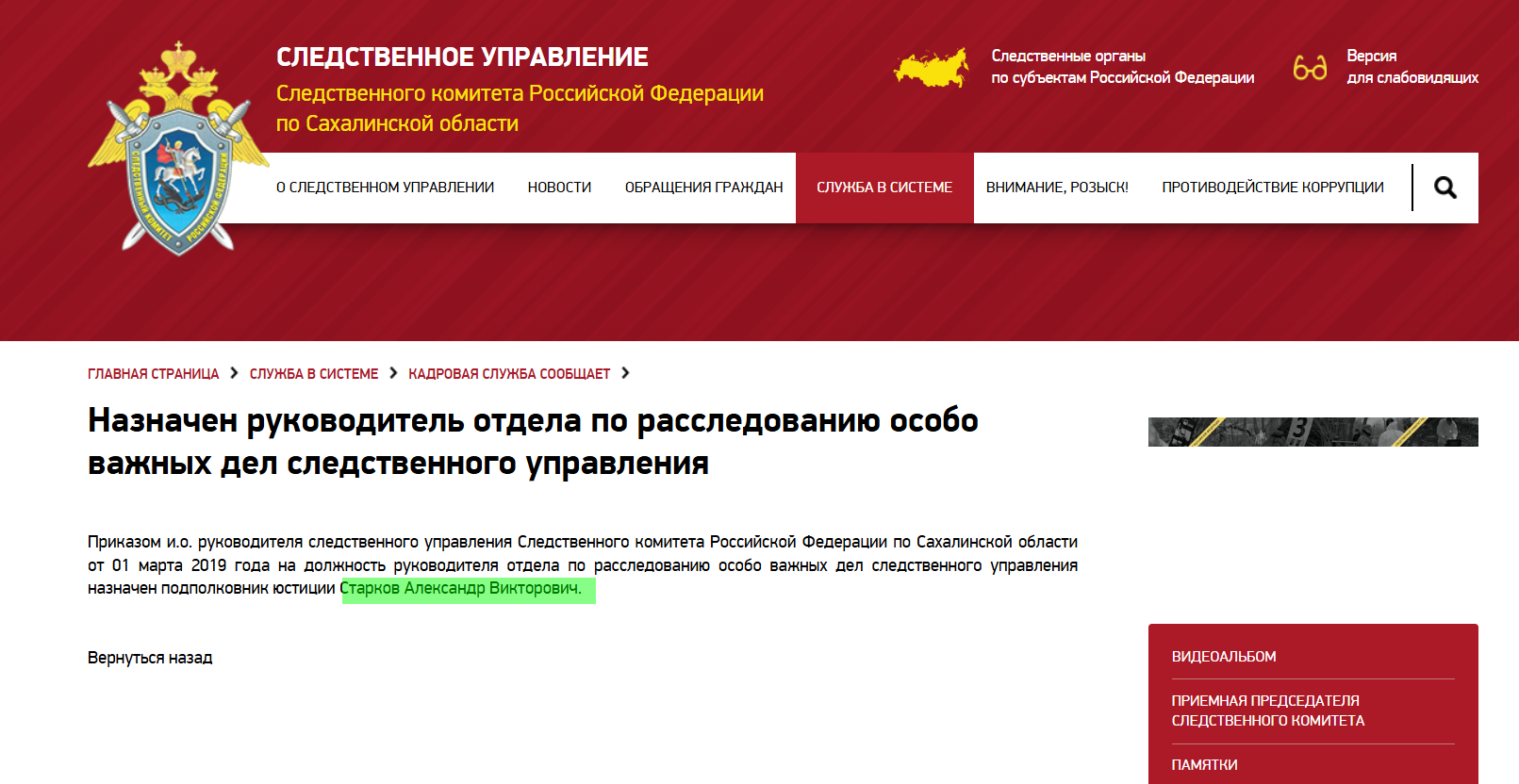Image resolution: width=1519 pixels, height=784 pixels.
Task: Open the ПАМЯТКИ sidebar link
Action: point(1204,765)
